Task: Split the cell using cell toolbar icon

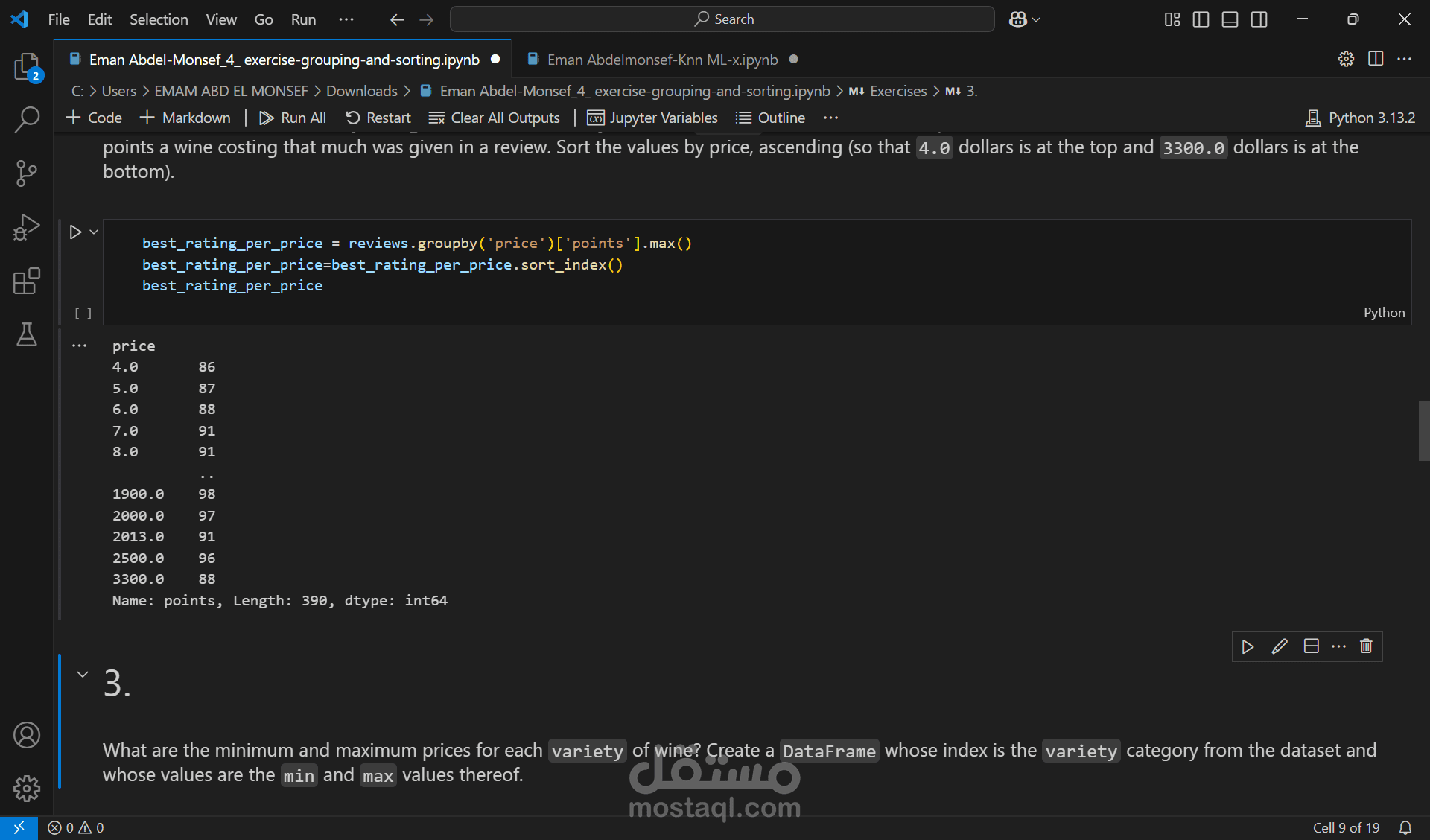Action: (x=1311, y=646)
